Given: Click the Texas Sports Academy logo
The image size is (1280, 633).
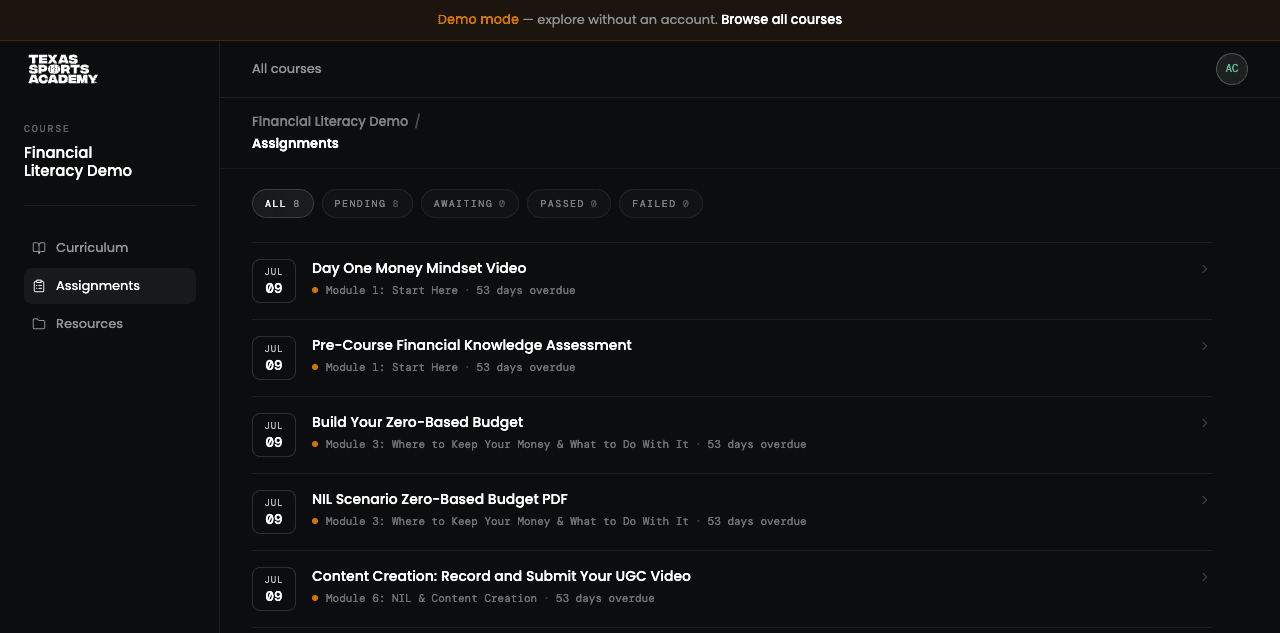Looking at the screenshot, I should pos(63,69).
